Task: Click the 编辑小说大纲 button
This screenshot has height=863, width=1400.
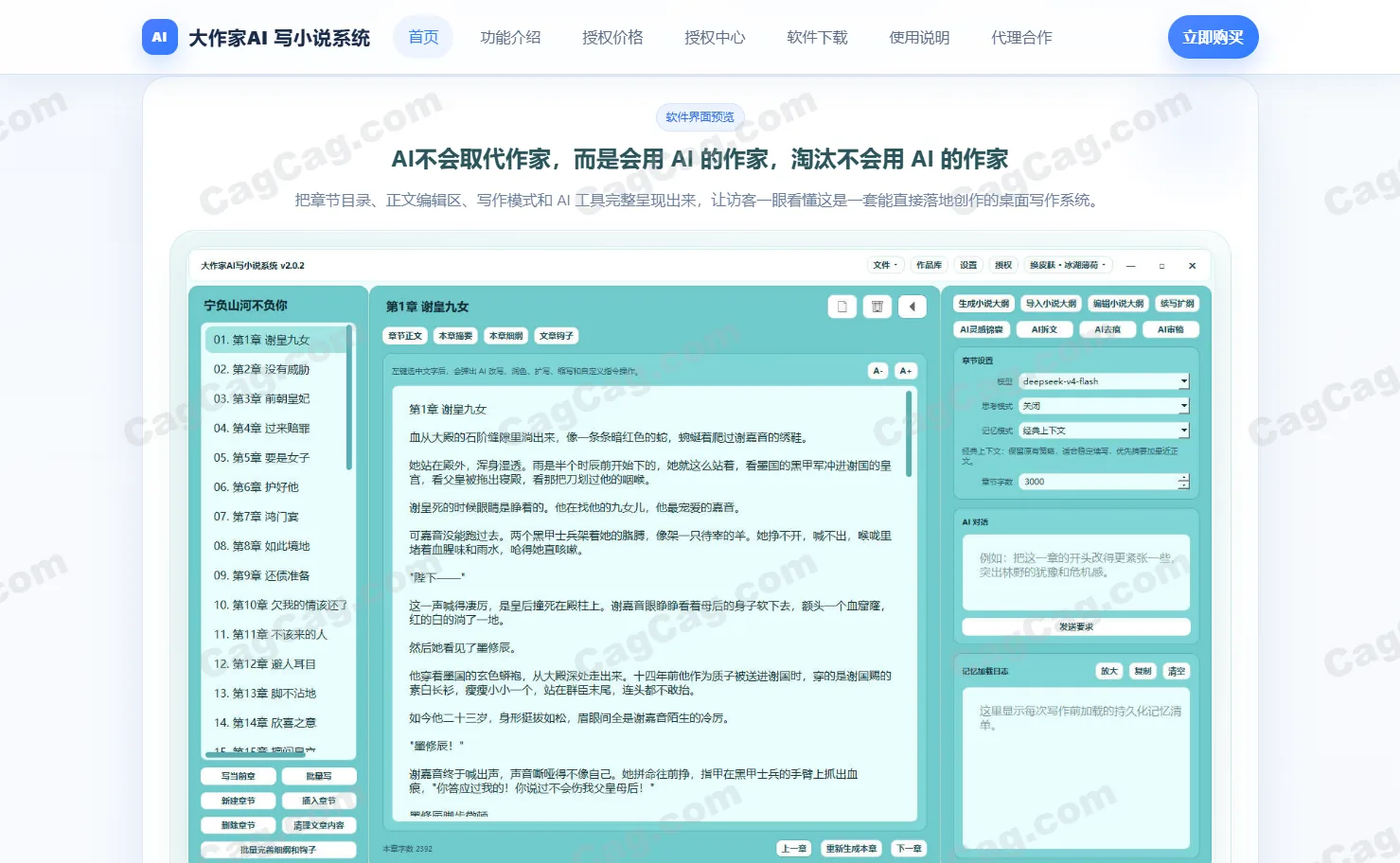Action: click(1118, 304)
